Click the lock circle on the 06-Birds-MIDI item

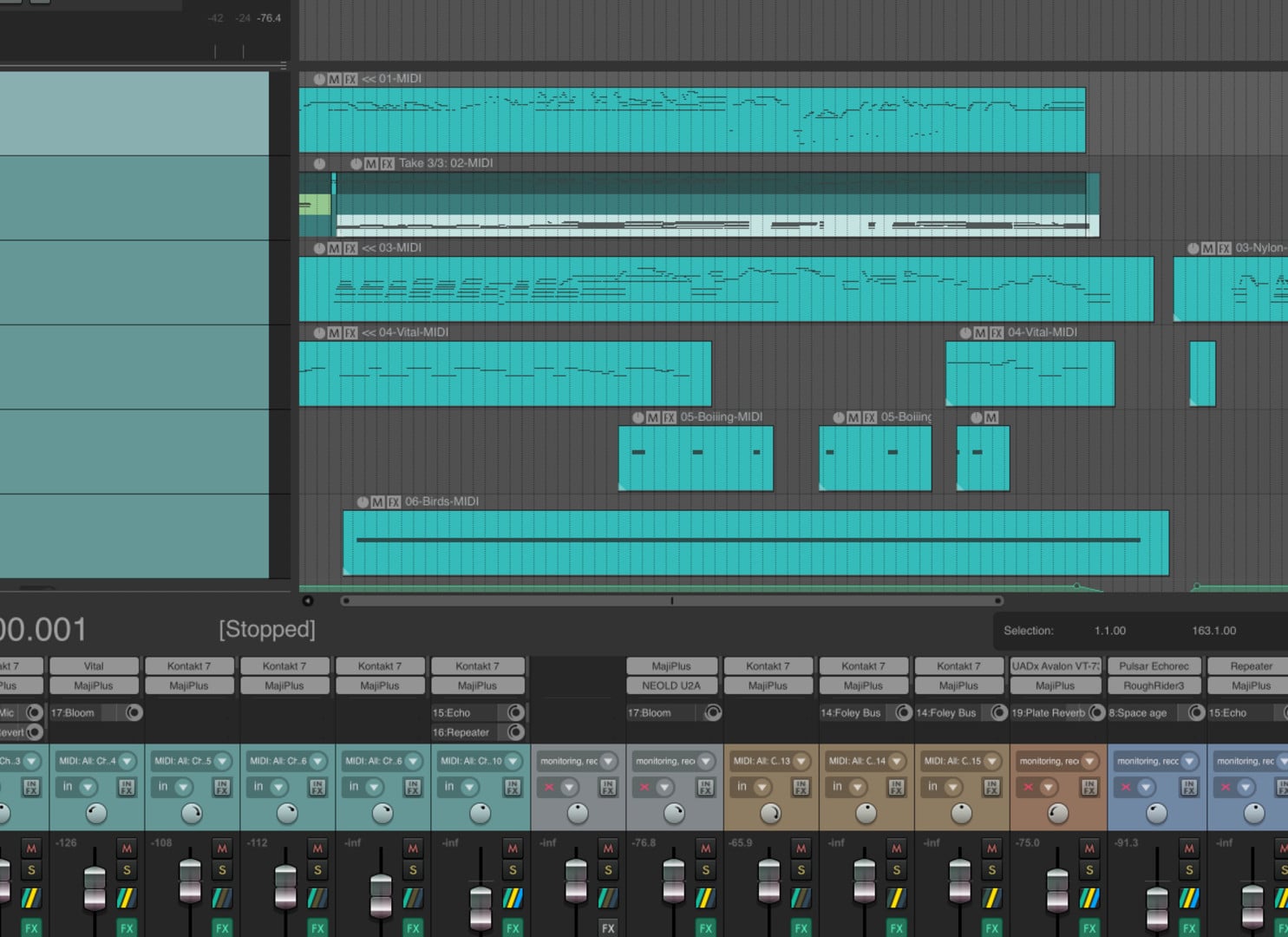363,501
